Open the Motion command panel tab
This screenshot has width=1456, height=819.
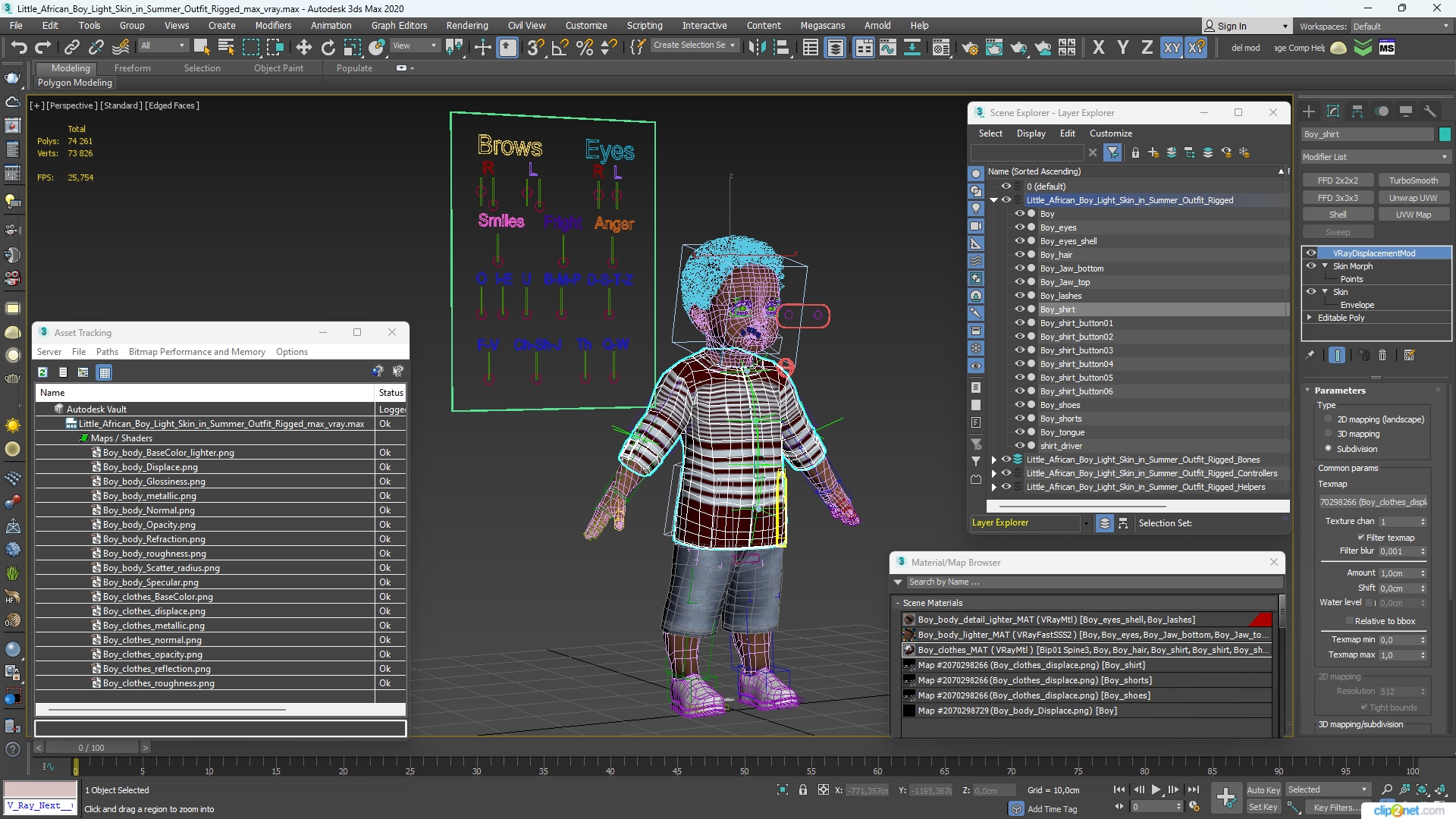point(1382,111)
